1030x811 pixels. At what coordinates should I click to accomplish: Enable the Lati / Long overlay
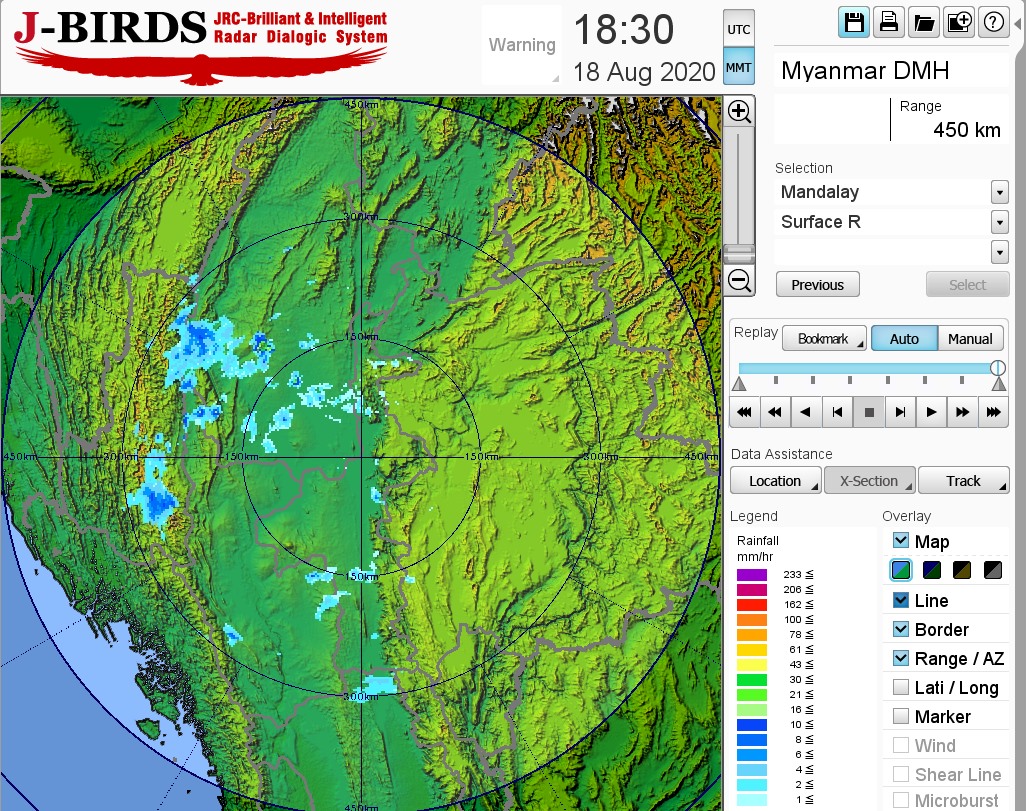901,687
